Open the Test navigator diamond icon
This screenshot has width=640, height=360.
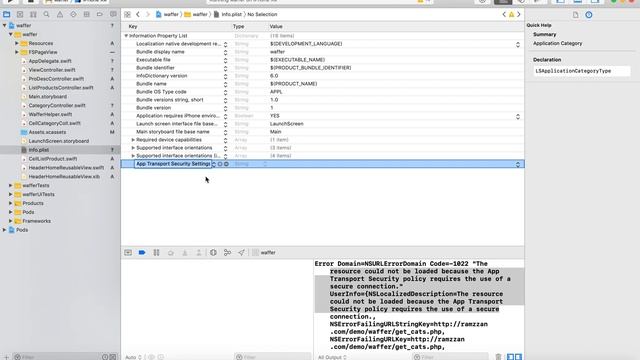coord(73,14)
